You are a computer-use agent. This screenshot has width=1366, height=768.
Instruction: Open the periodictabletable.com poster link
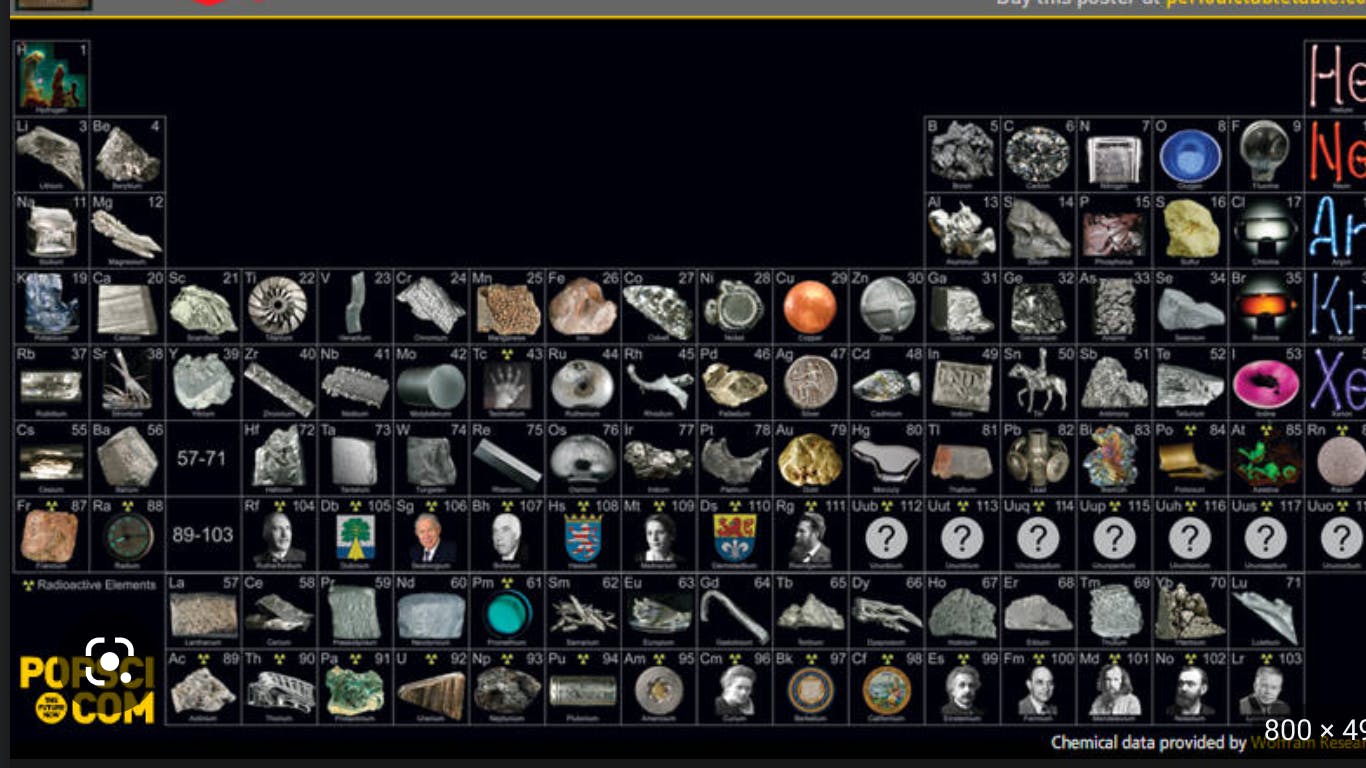click(x=1264, y=3)
